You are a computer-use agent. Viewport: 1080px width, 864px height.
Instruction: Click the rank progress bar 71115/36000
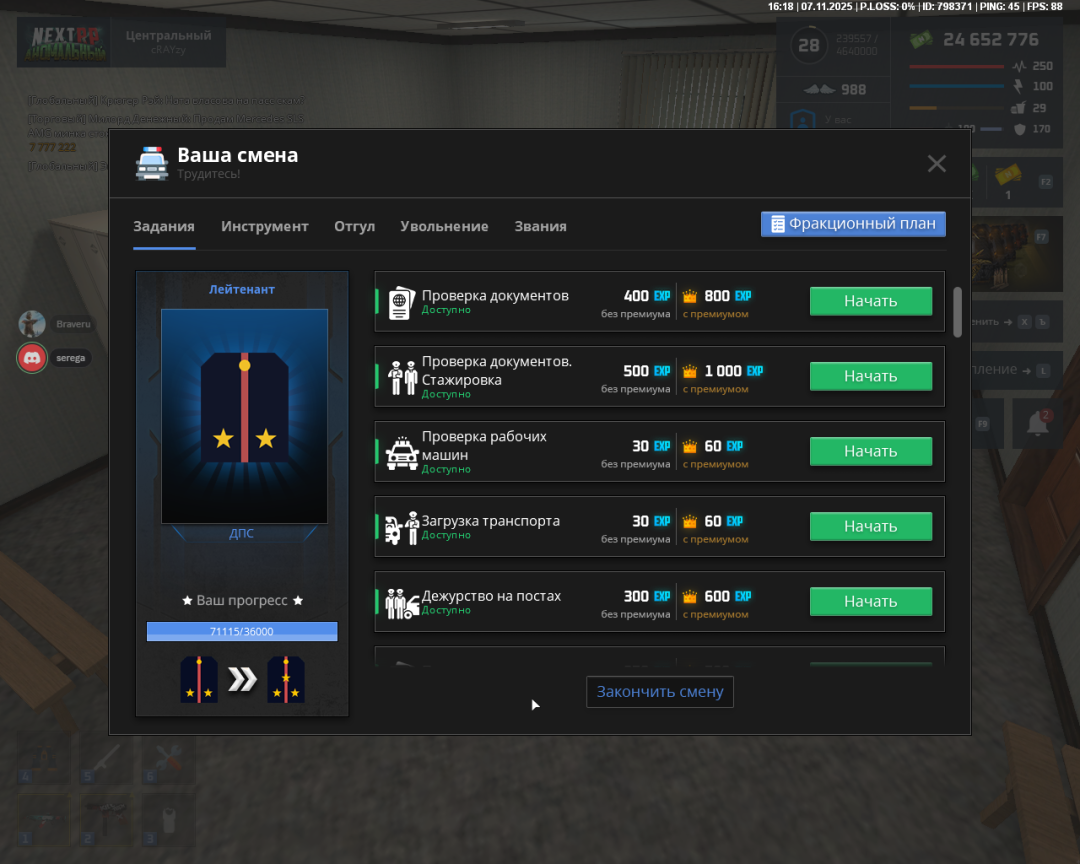(242, 631)
